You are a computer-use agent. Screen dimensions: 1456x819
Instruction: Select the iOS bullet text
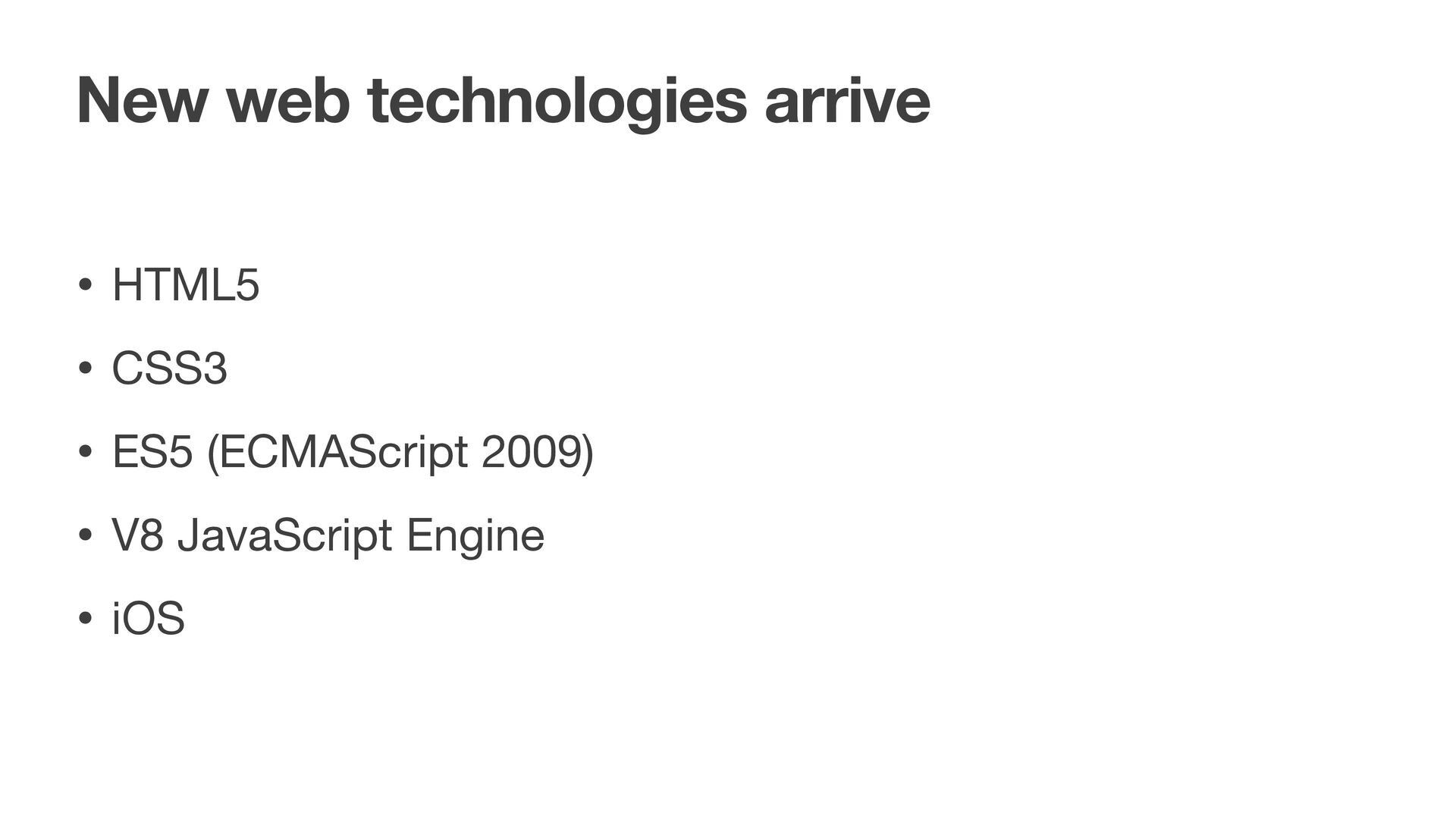(x=149, y=619)
